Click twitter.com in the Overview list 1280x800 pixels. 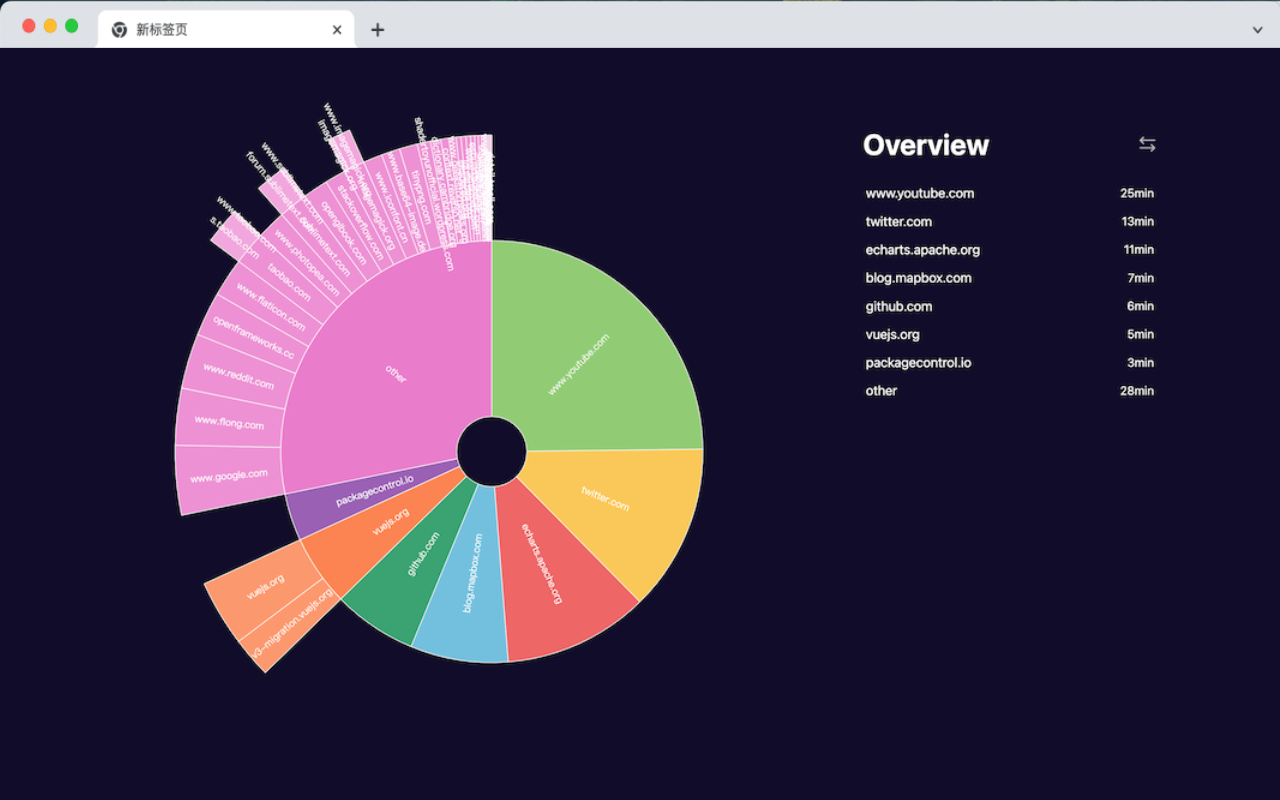(x=899, y=222)
